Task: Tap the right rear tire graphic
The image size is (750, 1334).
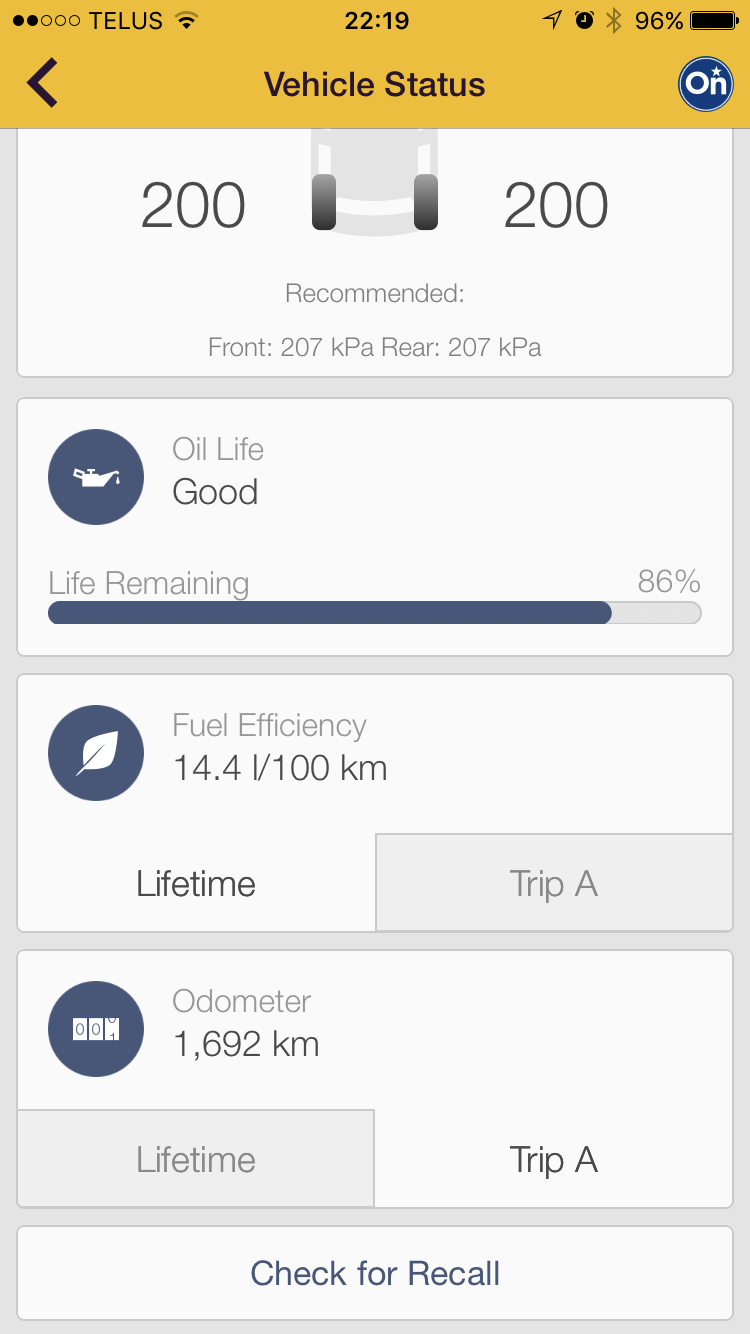Action: click(x=426, y=202)
